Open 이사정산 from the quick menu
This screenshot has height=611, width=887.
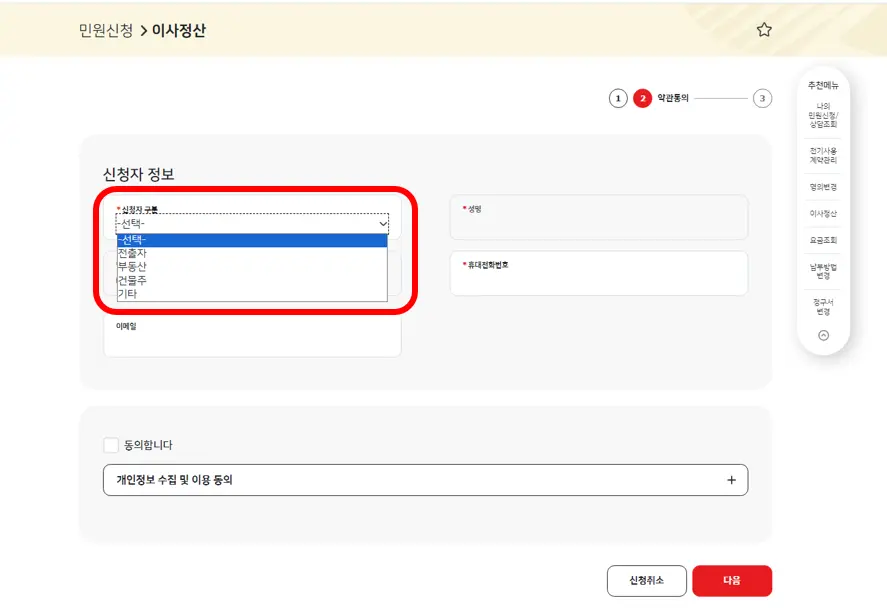(x=822, y=213)
